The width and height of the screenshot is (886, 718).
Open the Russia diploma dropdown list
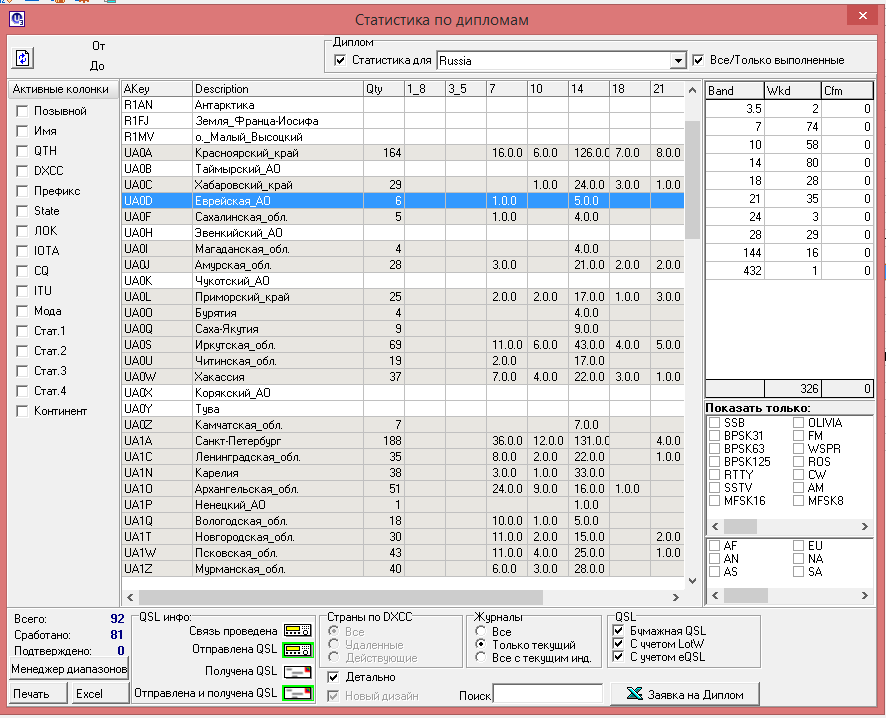[679, 61]
